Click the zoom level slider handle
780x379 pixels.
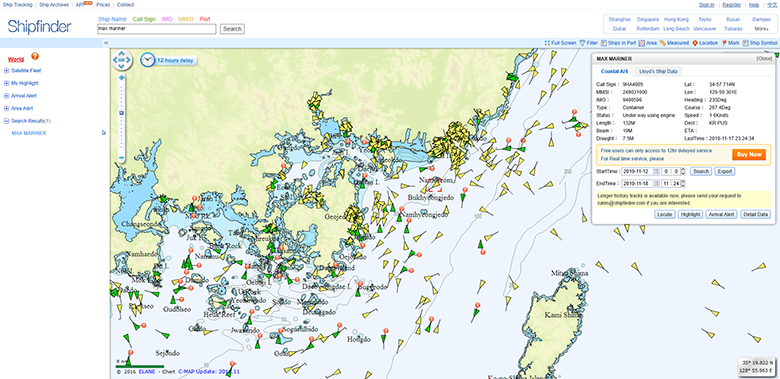121,113
